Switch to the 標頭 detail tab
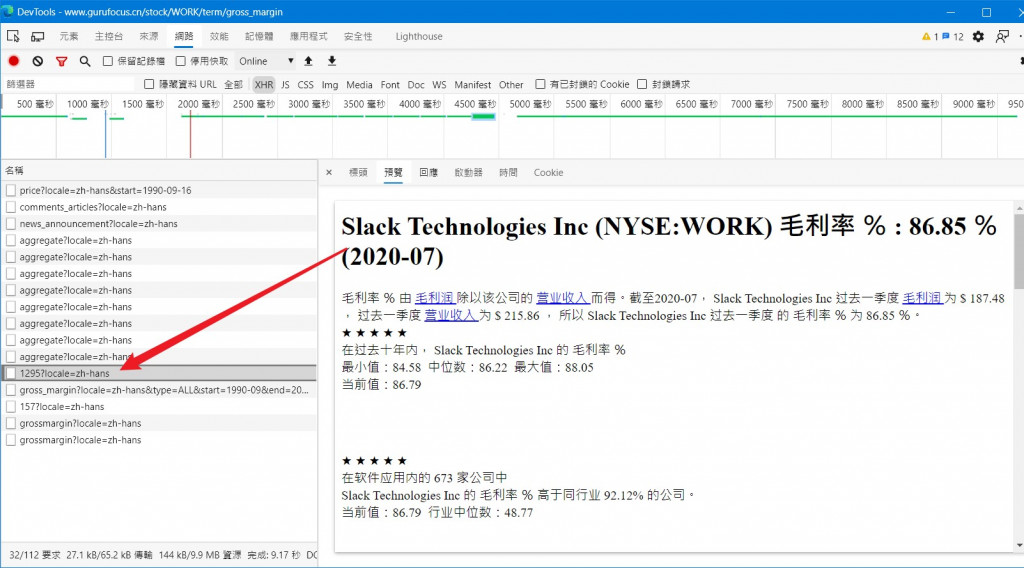Image resolution: width=1024 pixels, height=568 pixels. pyautogui.click(x=358, y=172)
